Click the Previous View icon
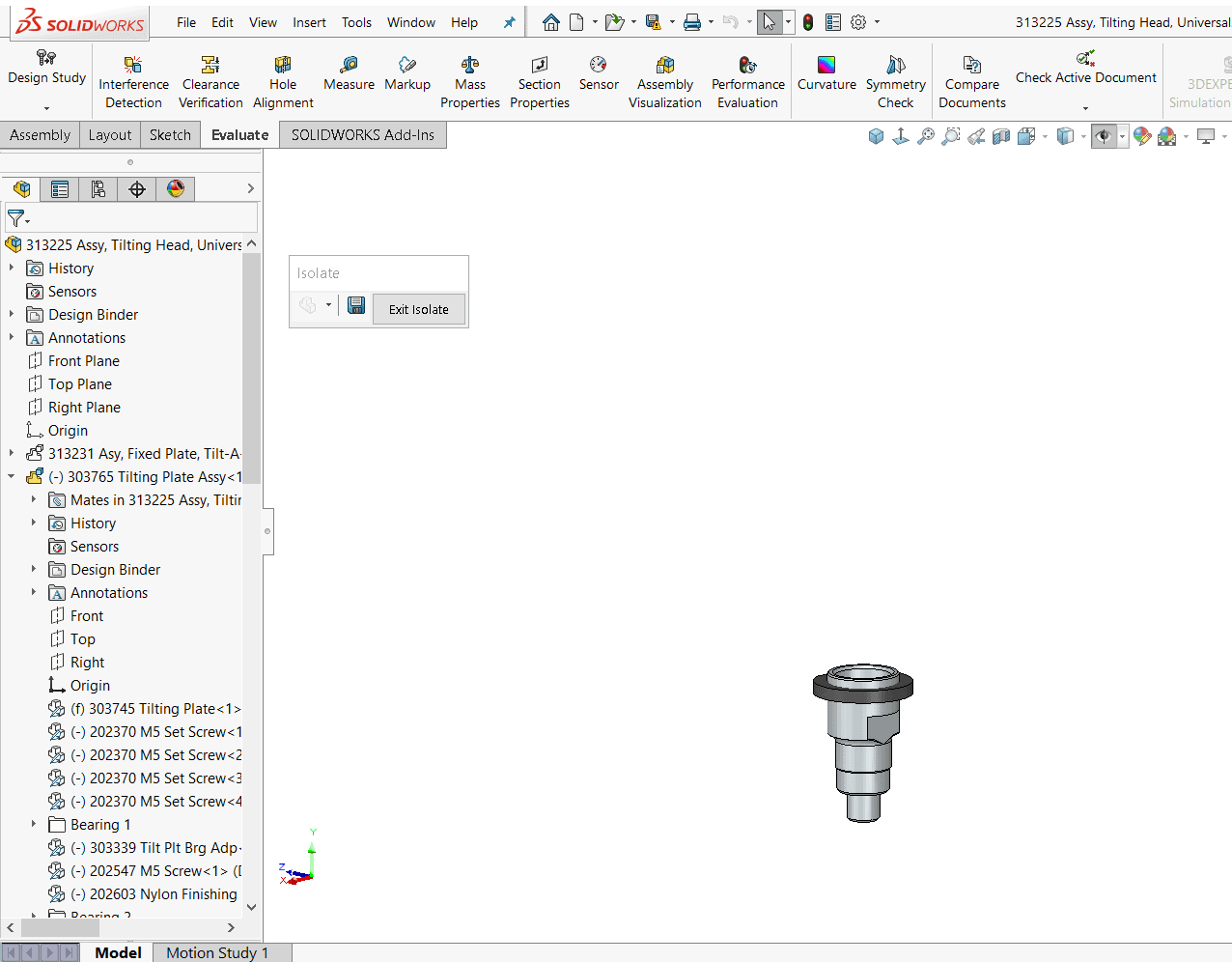Image resolution: width=1232 pixels, height=962 pixels. pos(976,136)
